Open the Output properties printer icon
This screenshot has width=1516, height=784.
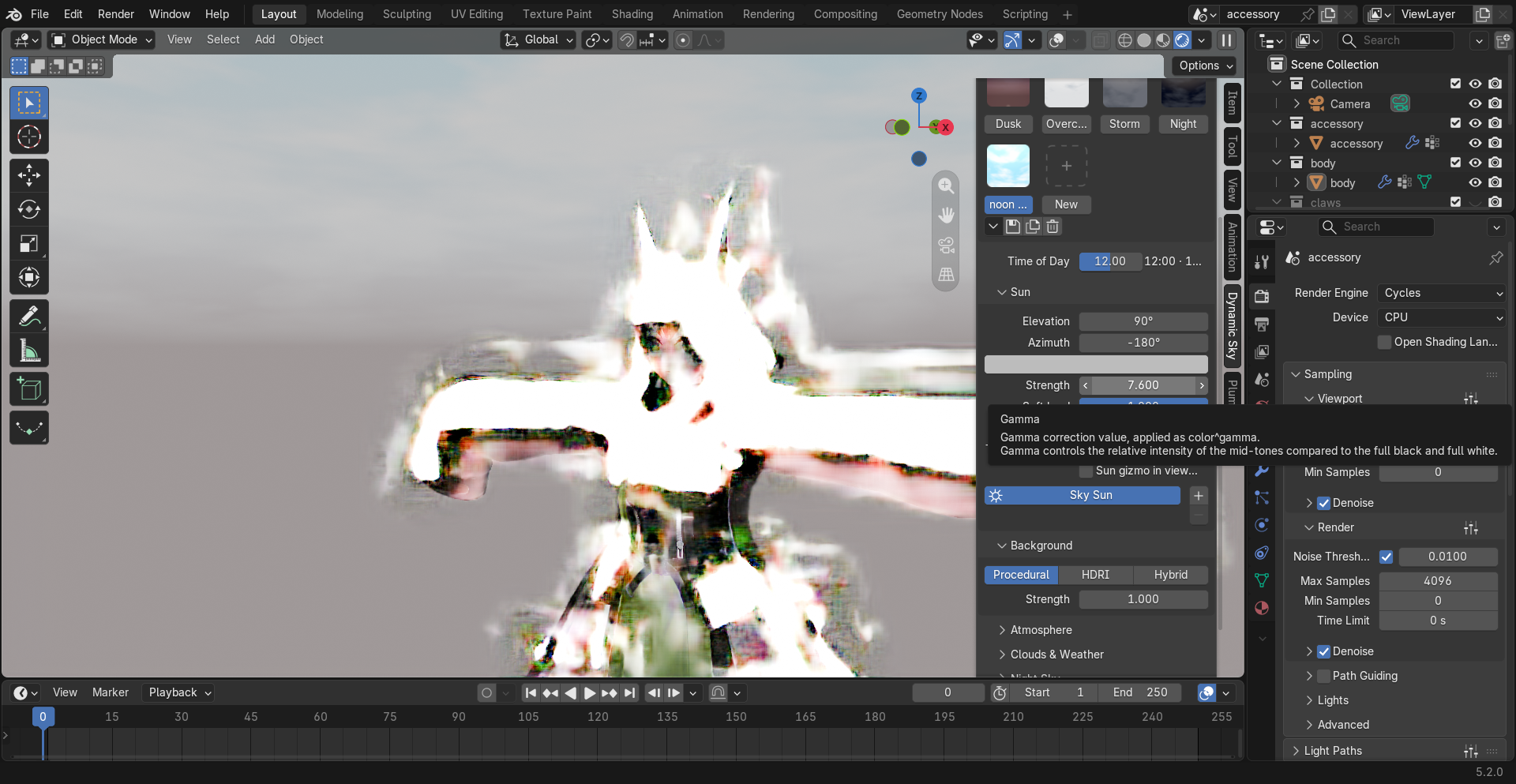pyautogui.click(x=1262, y=324)
